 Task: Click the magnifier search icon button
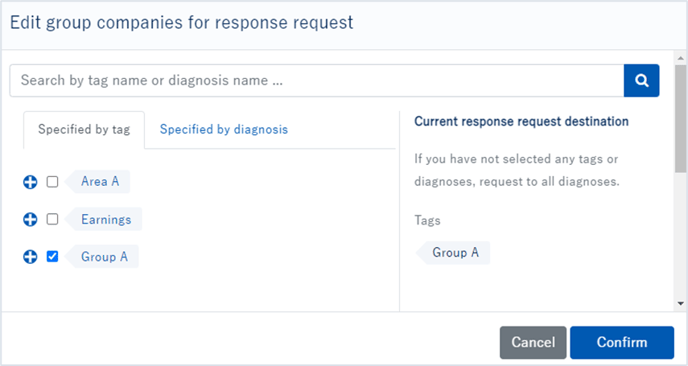[x=641, y=80]
